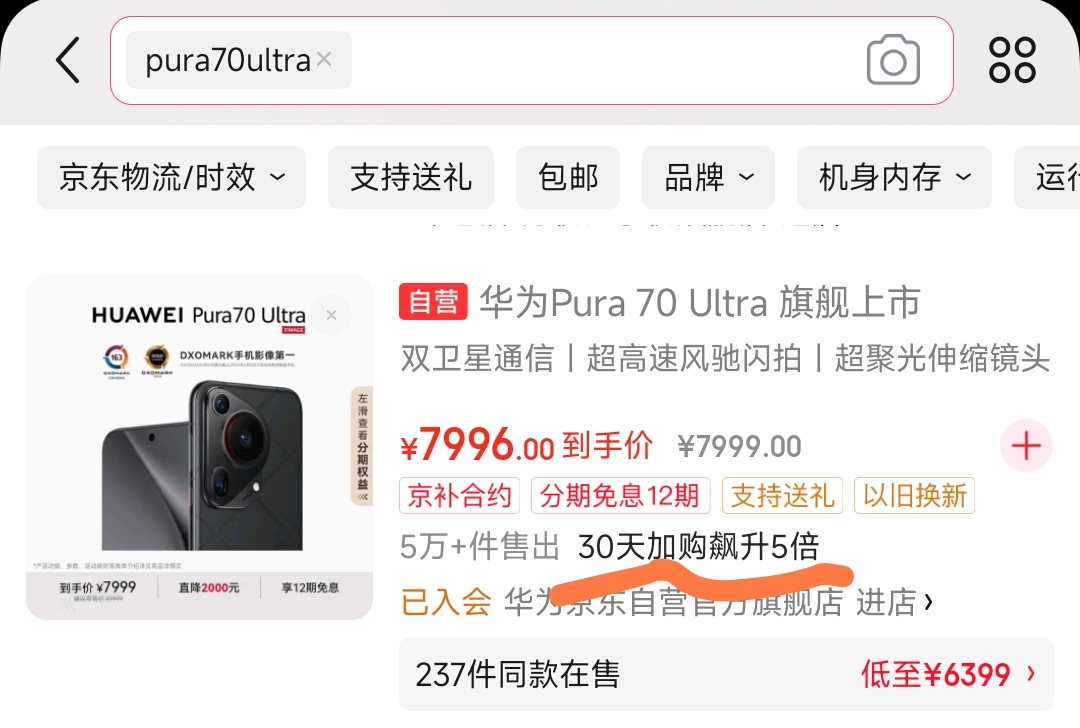This screenshot has width=1080, height=728.
Task: Dismiss the product image overlay X
Action: [331, 315]
